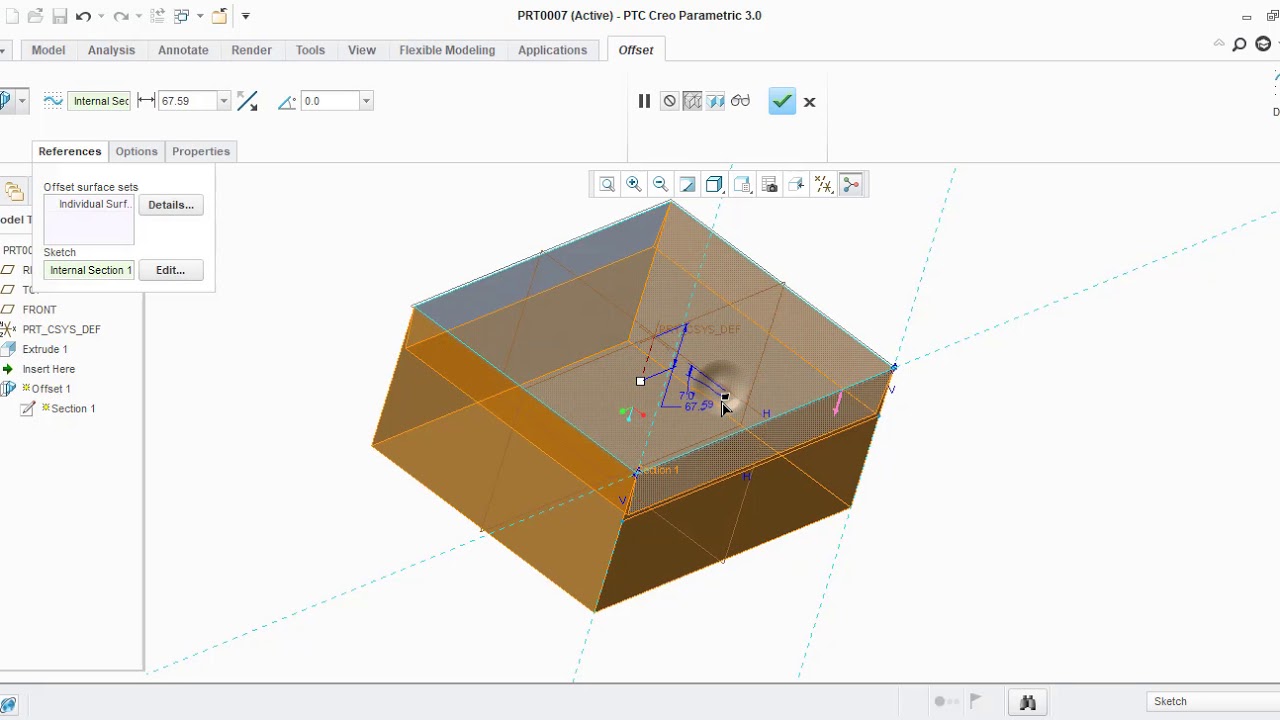Click the Undo arrow icon
1280x720 pixels.
point(83,16)
